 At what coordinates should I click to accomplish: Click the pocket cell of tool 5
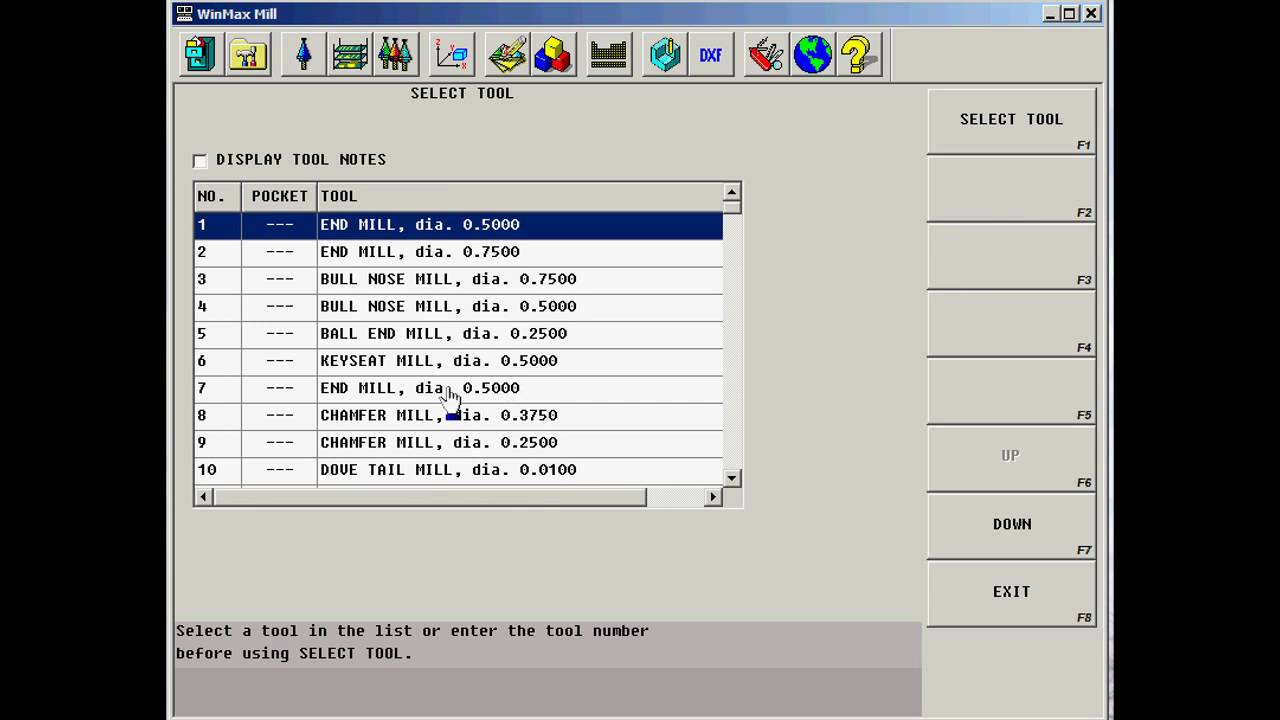[279, 334]
